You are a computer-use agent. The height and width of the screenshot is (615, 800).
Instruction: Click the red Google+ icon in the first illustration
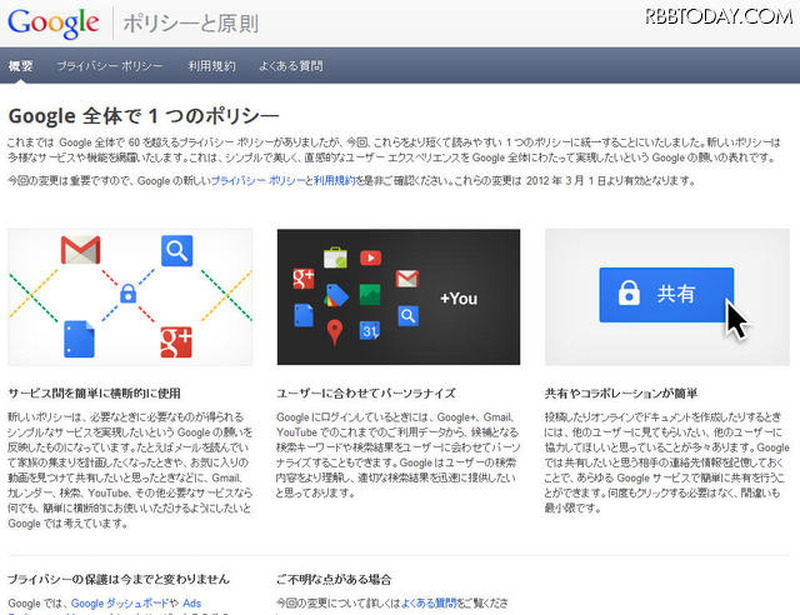pos(176,340)
